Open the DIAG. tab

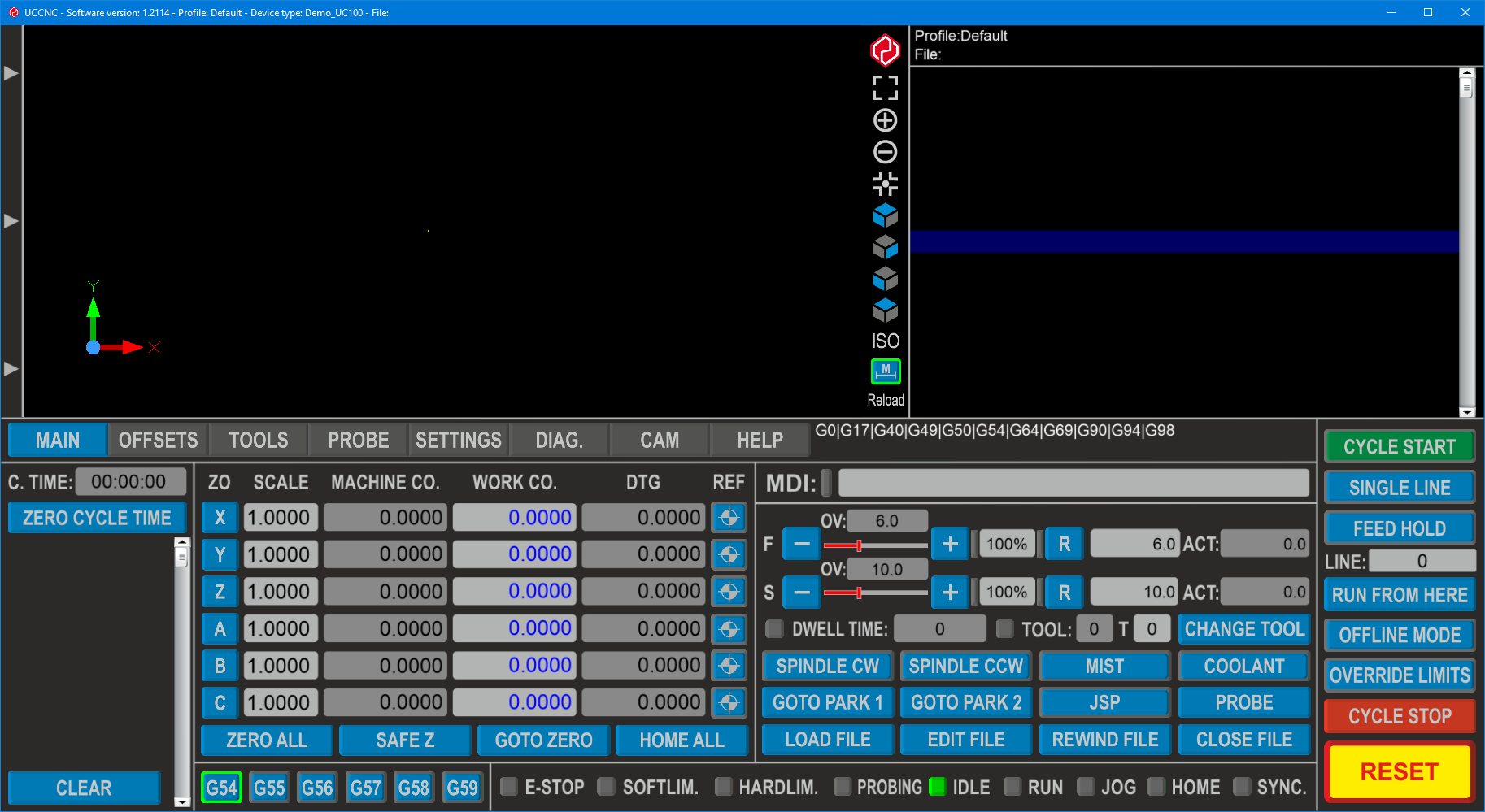(x=559, y=441)
